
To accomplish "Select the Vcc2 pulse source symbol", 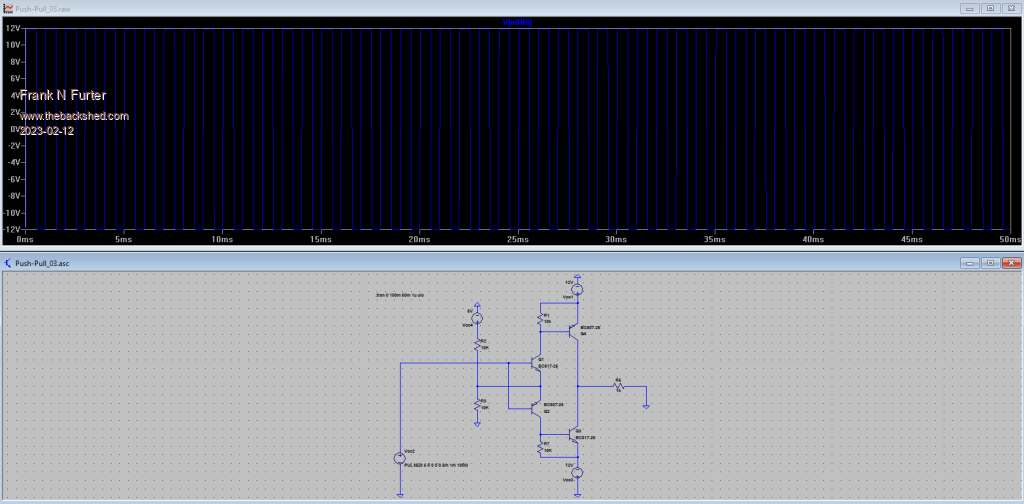I will (x=399, y=458).
